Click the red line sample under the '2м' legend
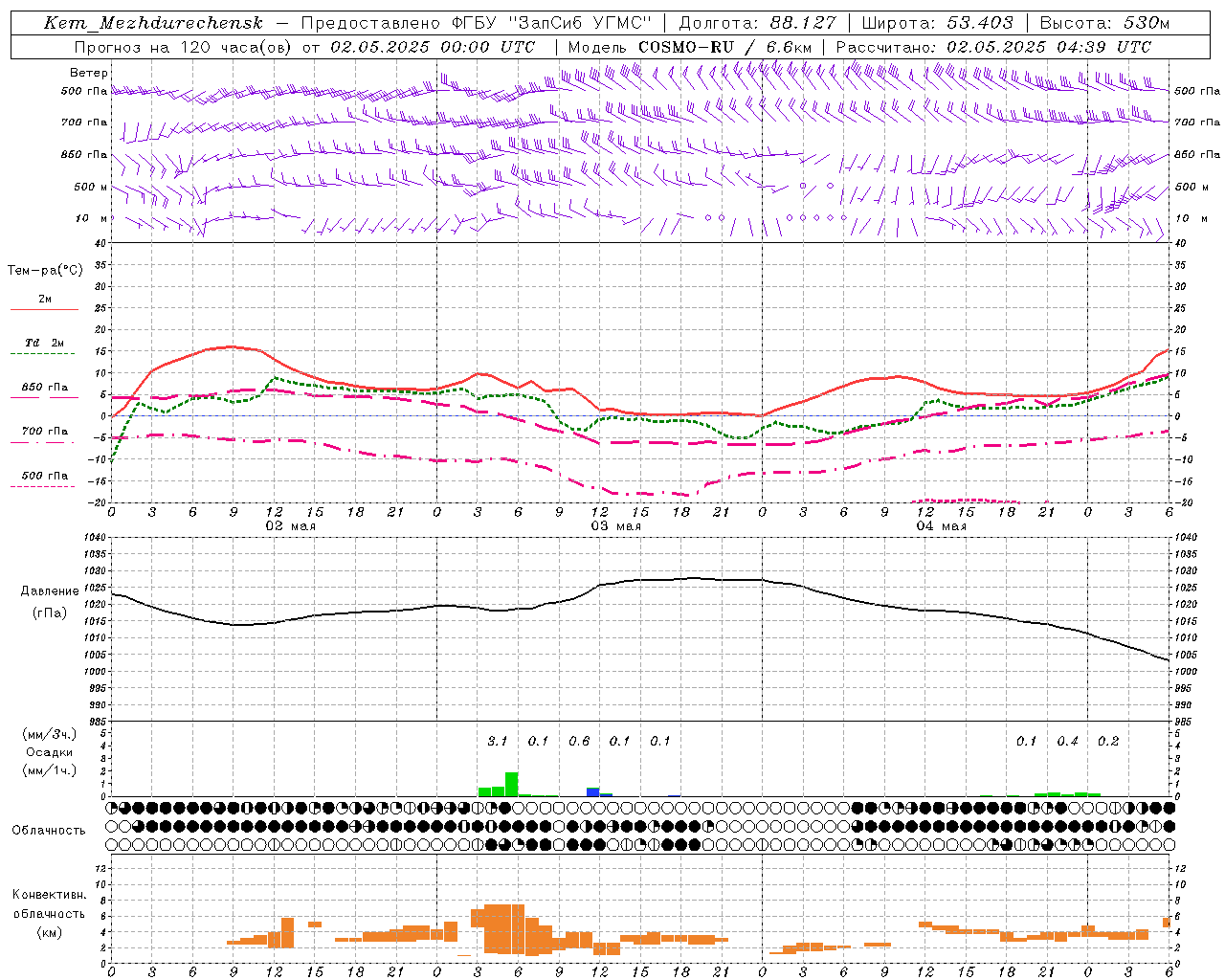Viewport: 1225px width, 980px height. click(x=44, y=310)
